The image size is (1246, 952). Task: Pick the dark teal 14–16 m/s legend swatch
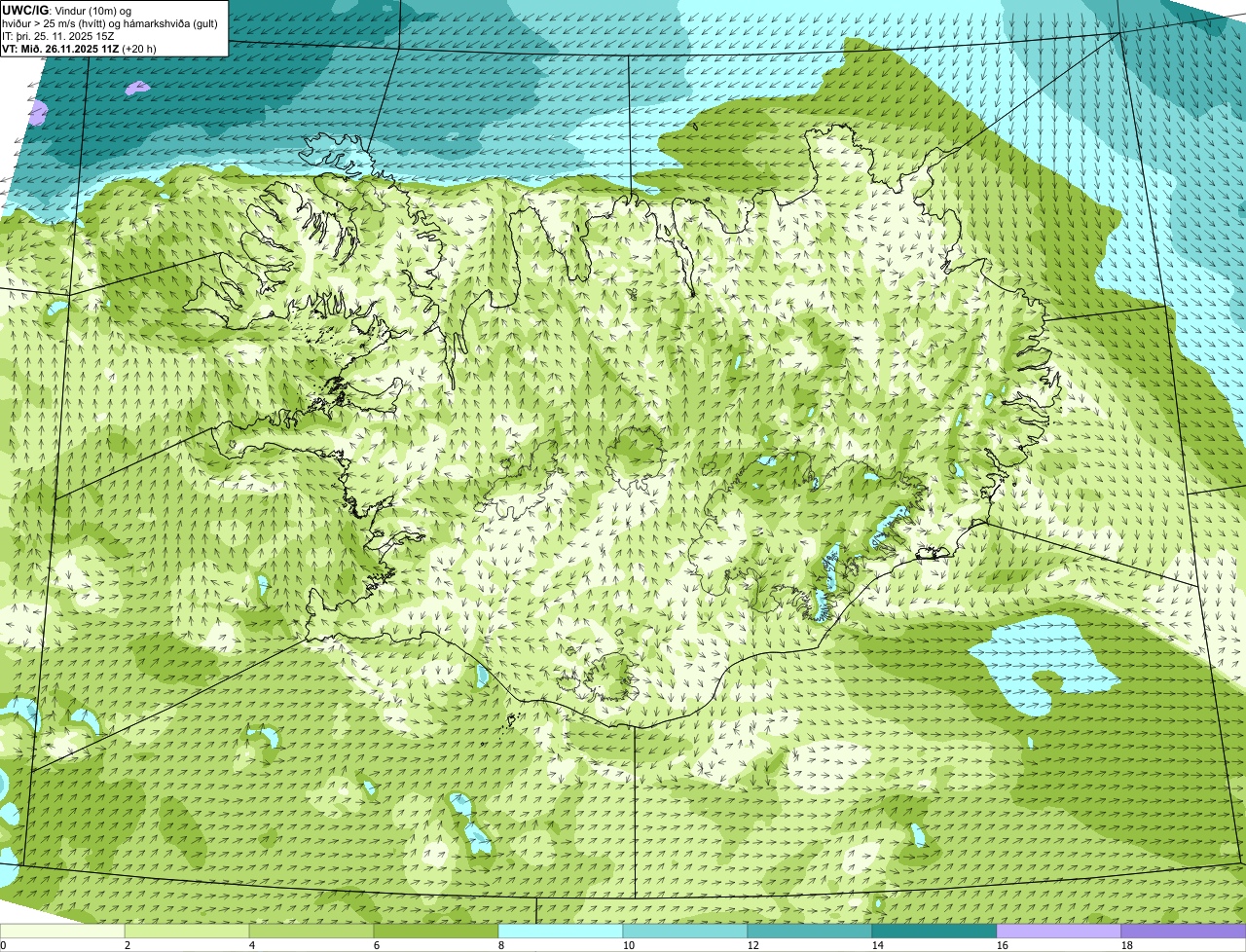coord(934,932)
